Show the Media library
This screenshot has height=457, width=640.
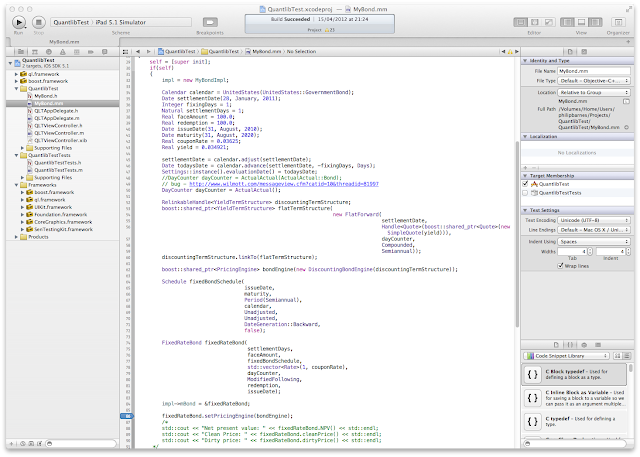pos(598,345)
